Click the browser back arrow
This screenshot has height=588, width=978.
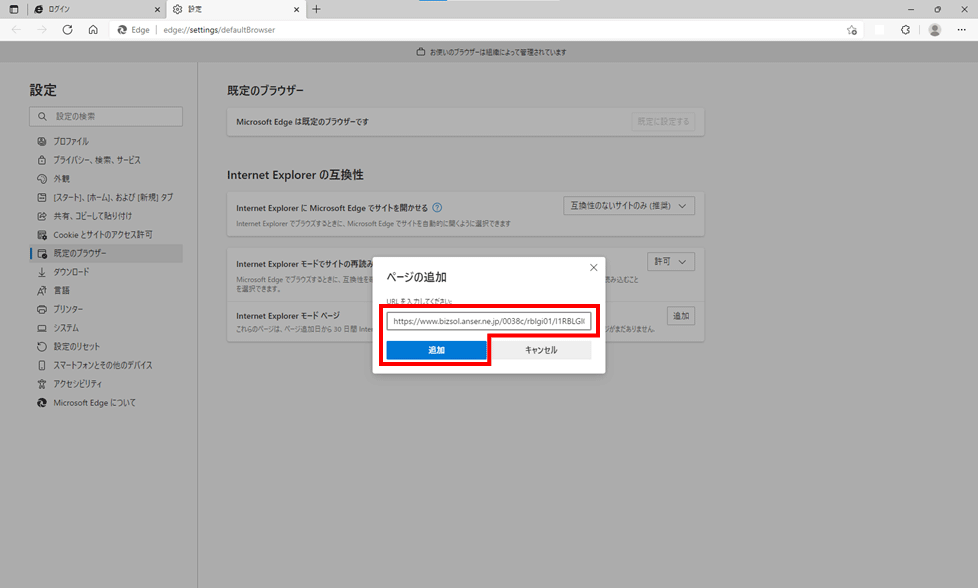(x=16, y=30)
